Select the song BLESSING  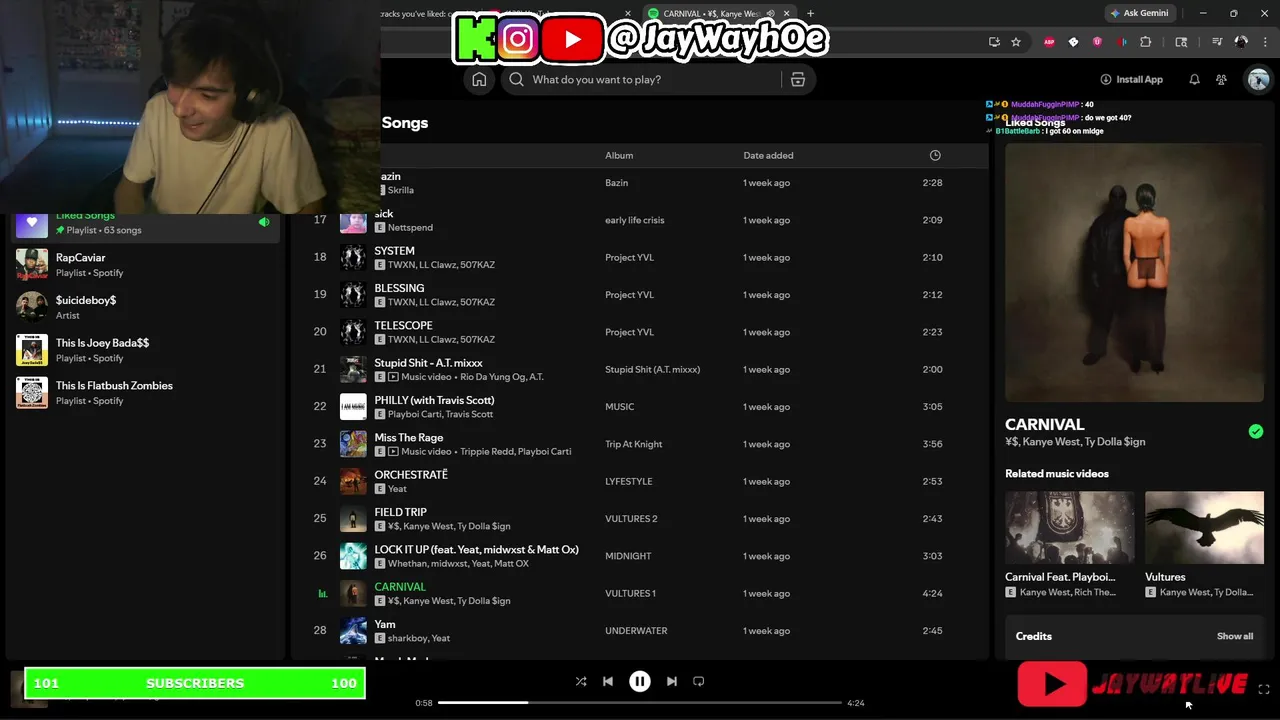(x=399, y=288)
